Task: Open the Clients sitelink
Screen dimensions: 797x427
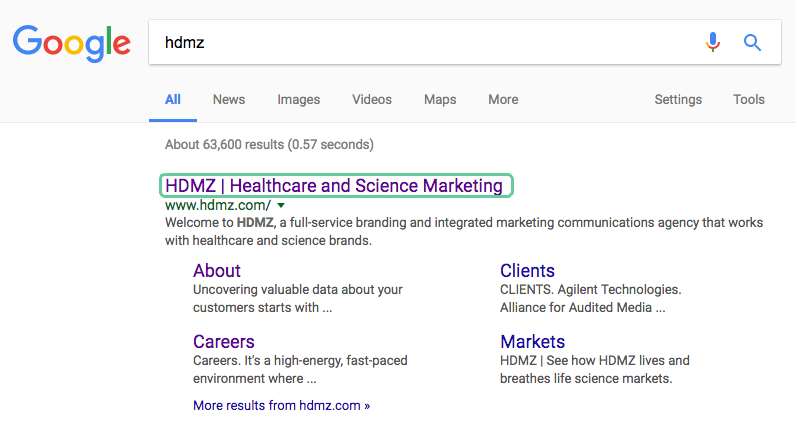Action: click(x=527, y=270)
